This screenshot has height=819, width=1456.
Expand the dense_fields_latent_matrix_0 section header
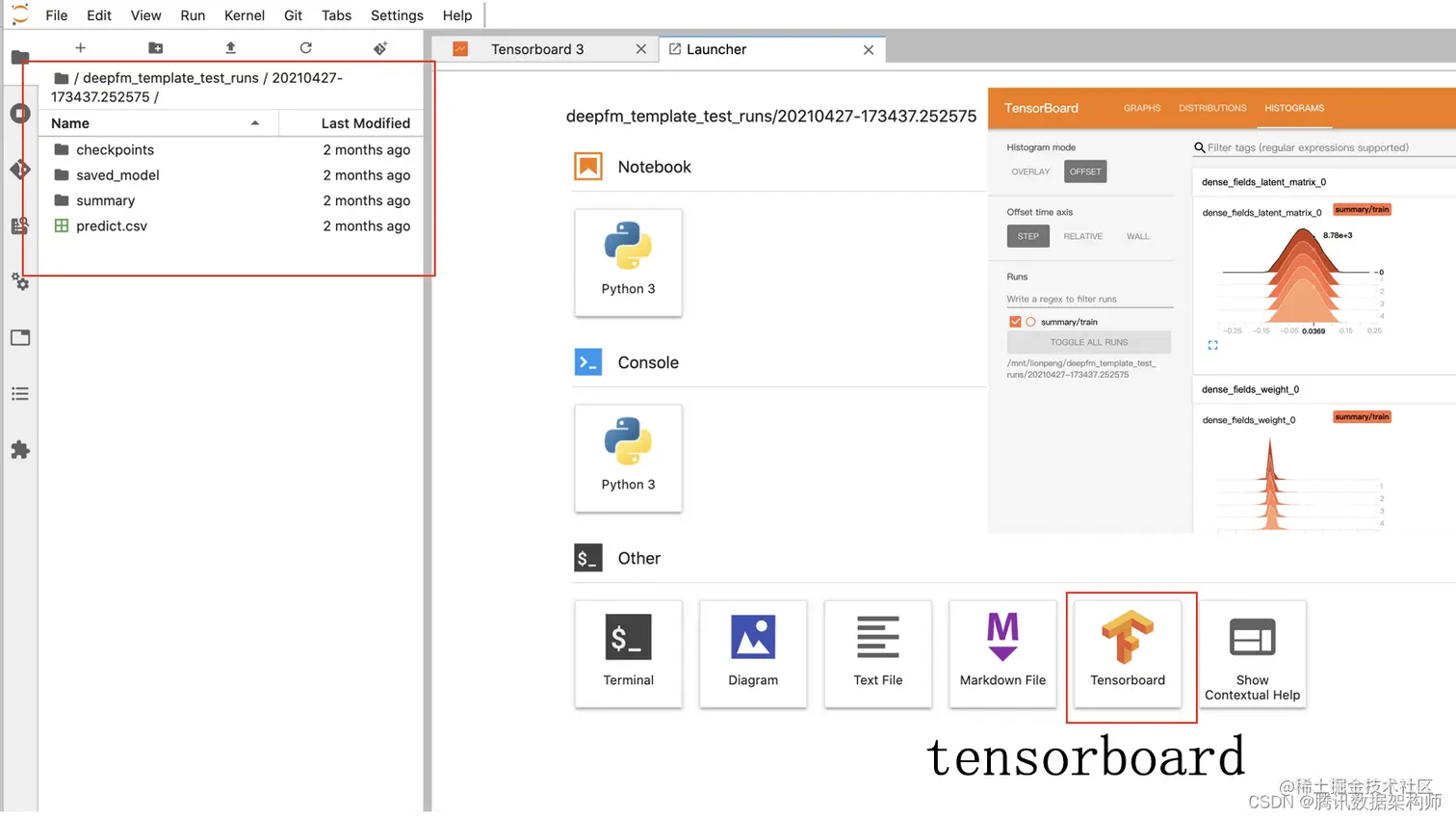(1324, 182)
